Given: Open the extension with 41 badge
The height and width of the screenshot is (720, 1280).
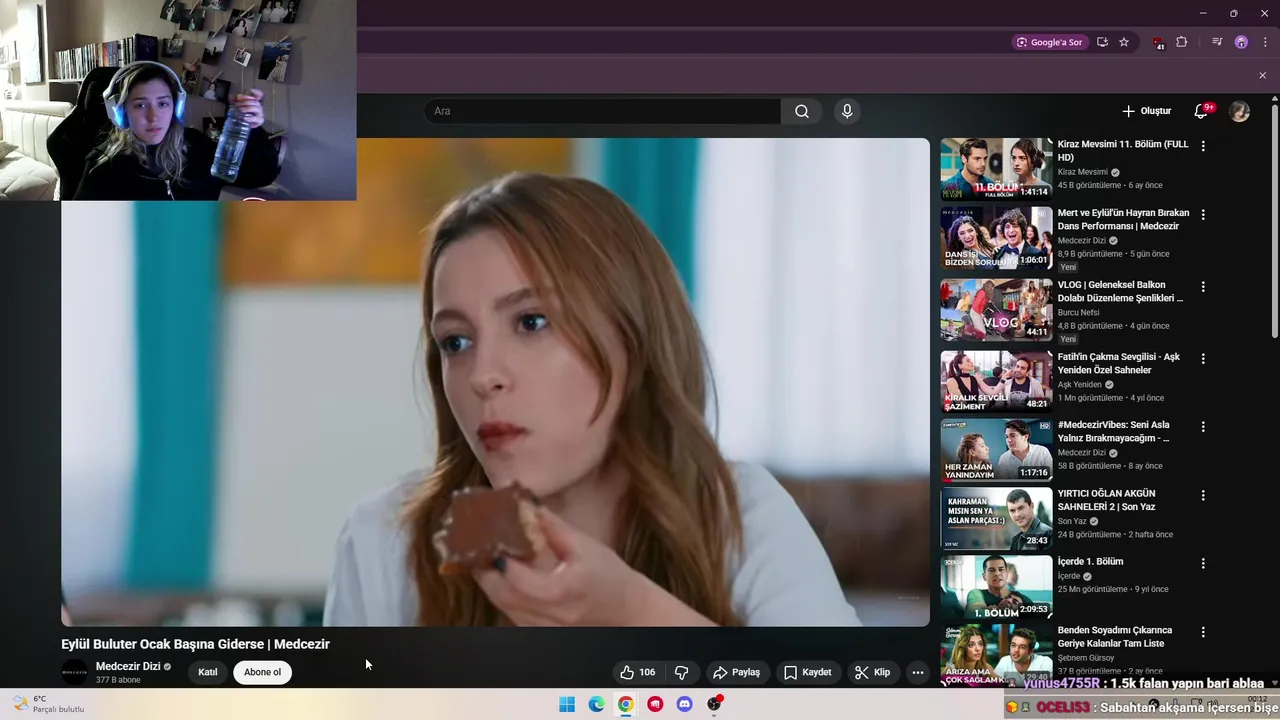Looking at the screenshot, I should [x=1158, y=42].
